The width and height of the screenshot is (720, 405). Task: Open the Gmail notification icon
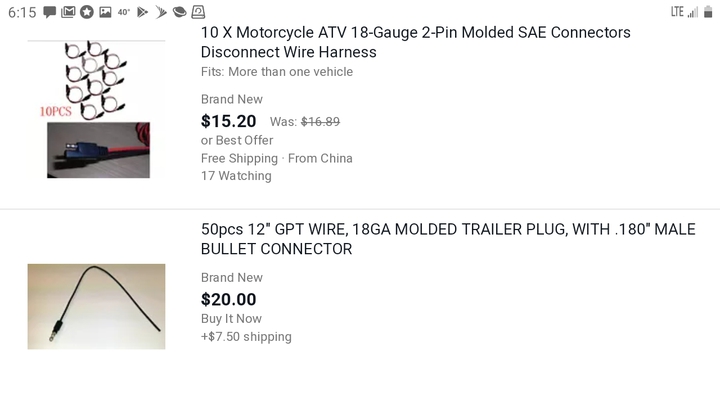tap(68, 12)
